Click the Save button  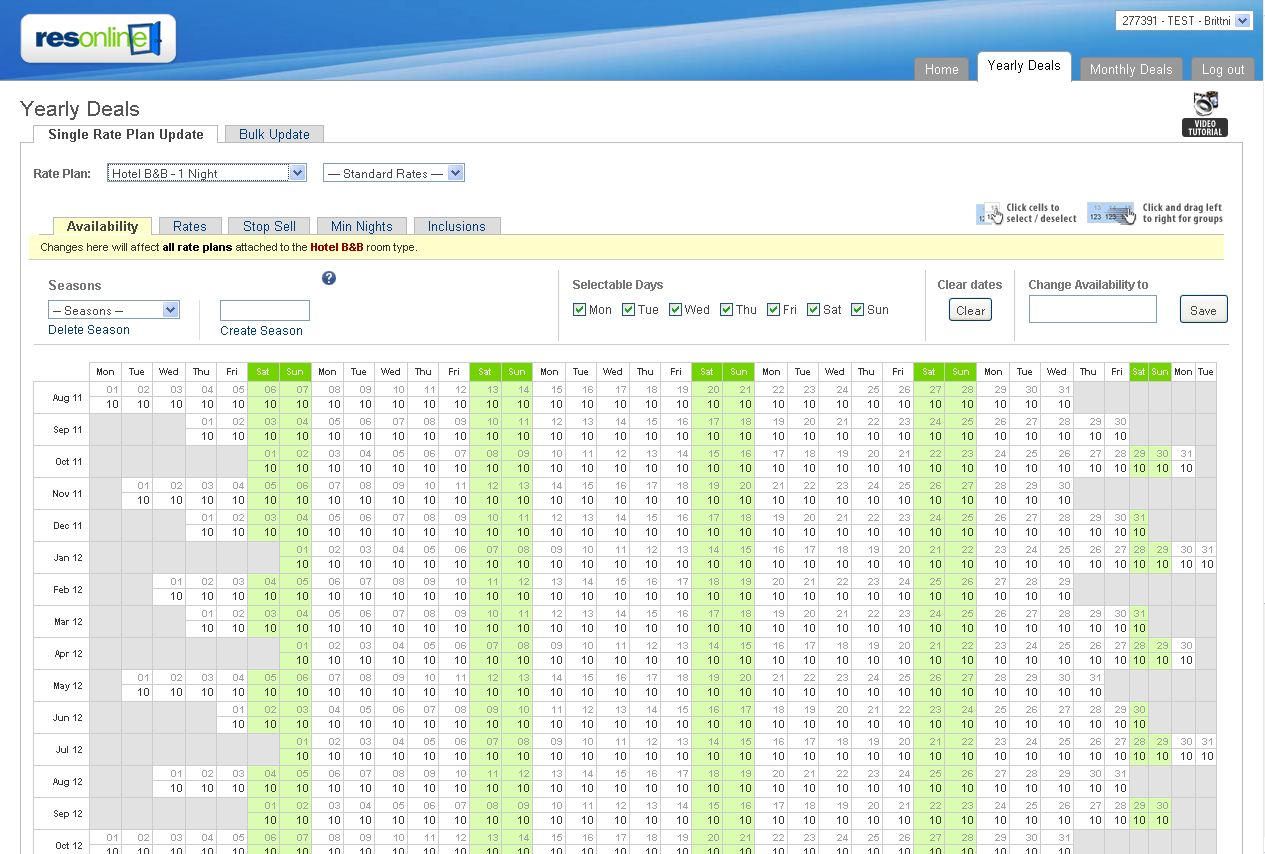[x=1203, y=310]
